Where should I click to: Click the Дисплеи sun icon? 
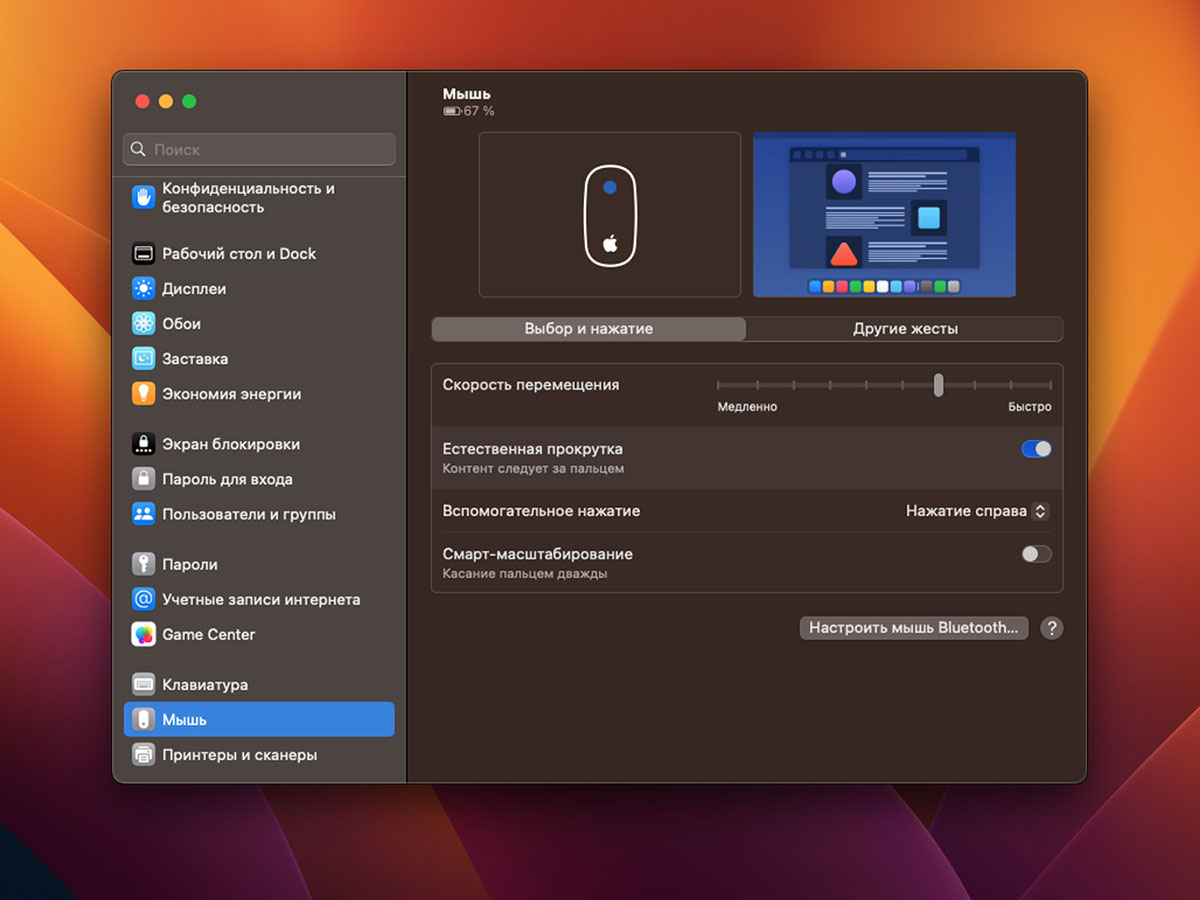(144, 289)
